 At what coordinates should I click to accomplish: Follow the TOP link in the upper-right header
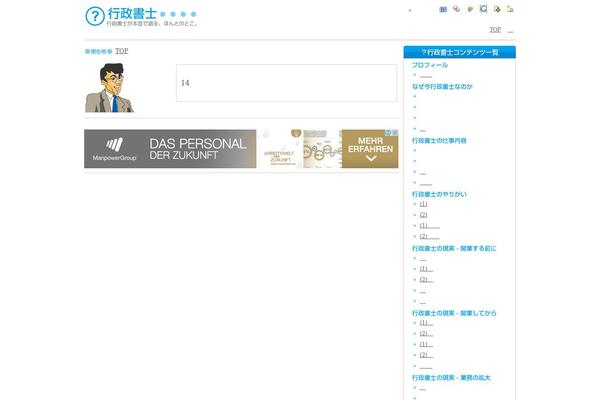click(x=495, y=29)
